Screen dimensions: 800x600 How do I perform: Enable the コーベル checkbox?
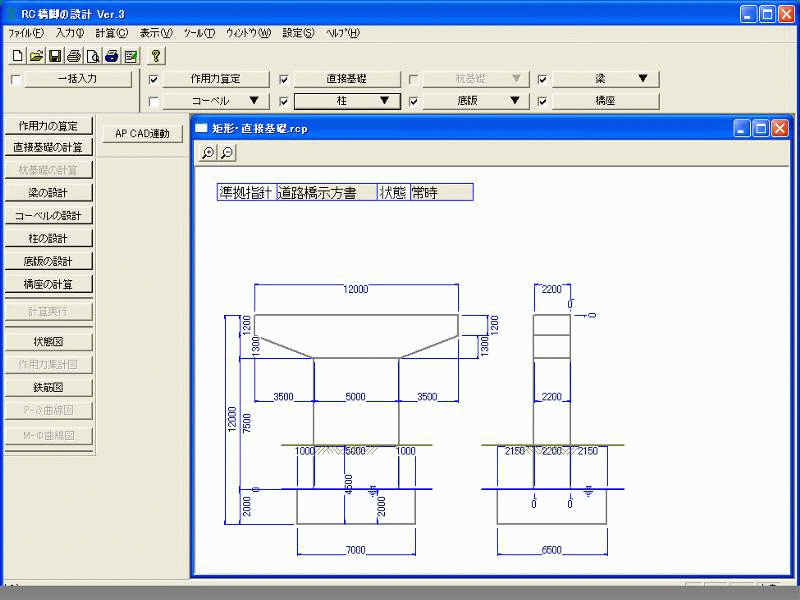[154, 101]
